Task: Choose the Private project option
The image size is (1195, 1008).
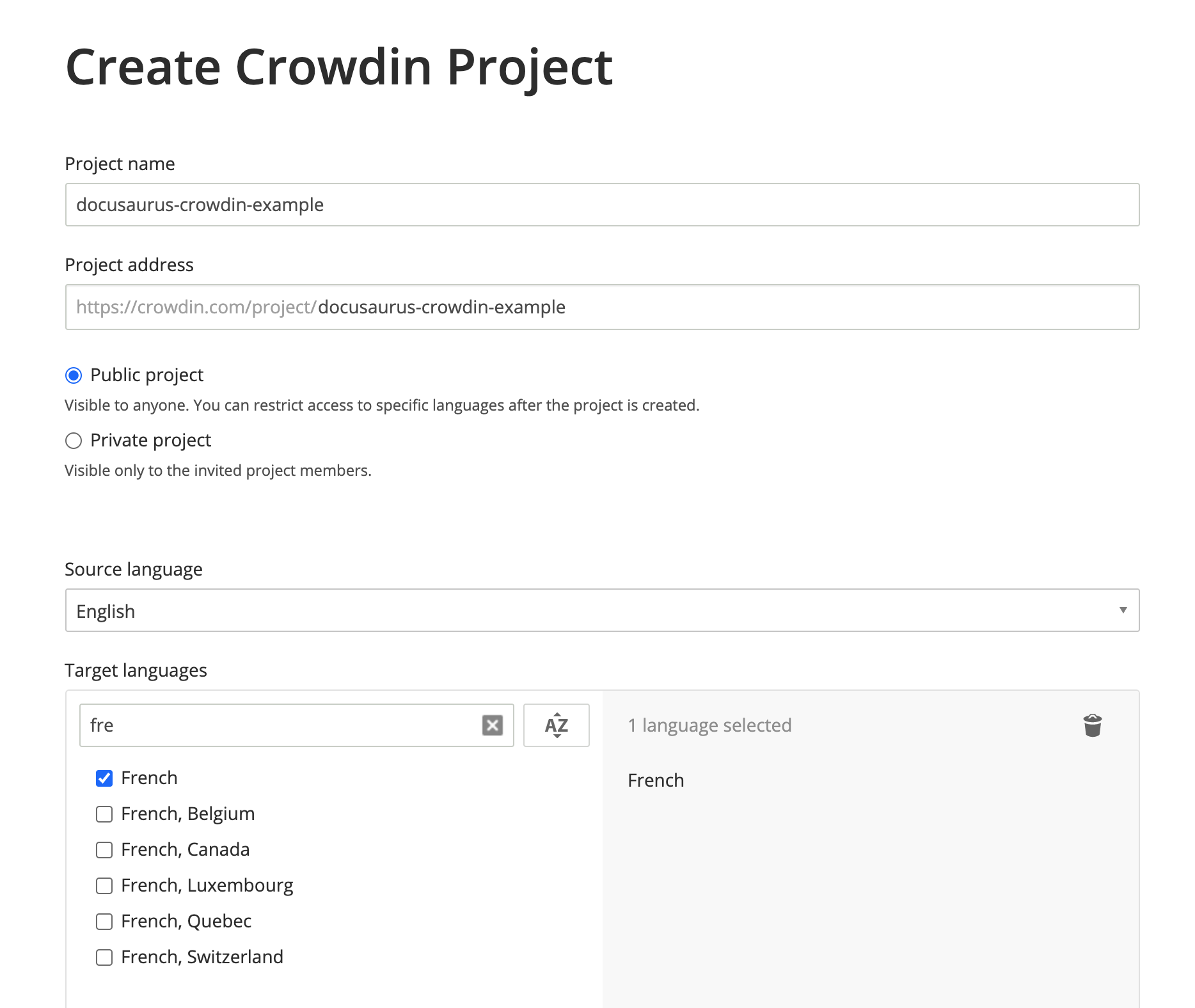Action: click(x=74, y=440)
